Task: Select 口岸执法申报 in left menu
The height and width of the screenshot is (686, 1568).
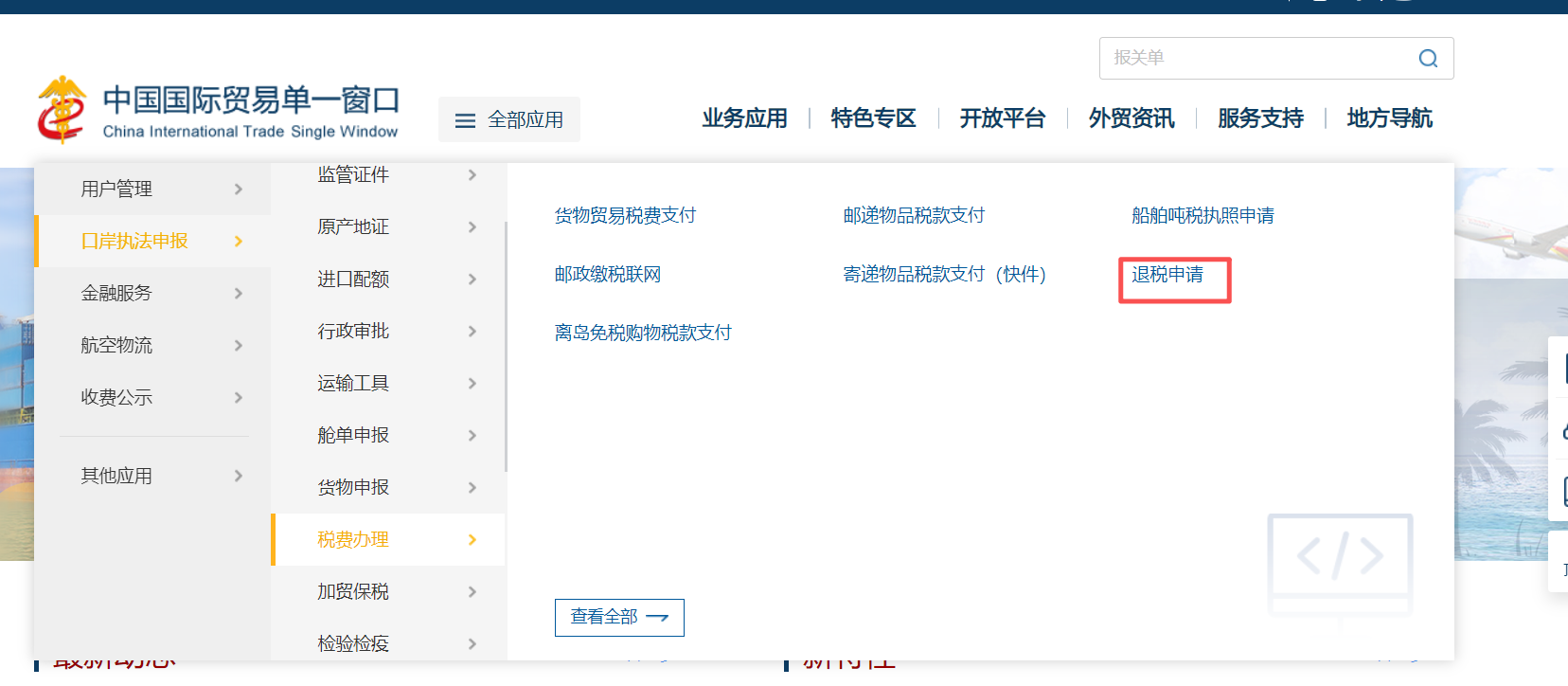Action: point(134,242)
